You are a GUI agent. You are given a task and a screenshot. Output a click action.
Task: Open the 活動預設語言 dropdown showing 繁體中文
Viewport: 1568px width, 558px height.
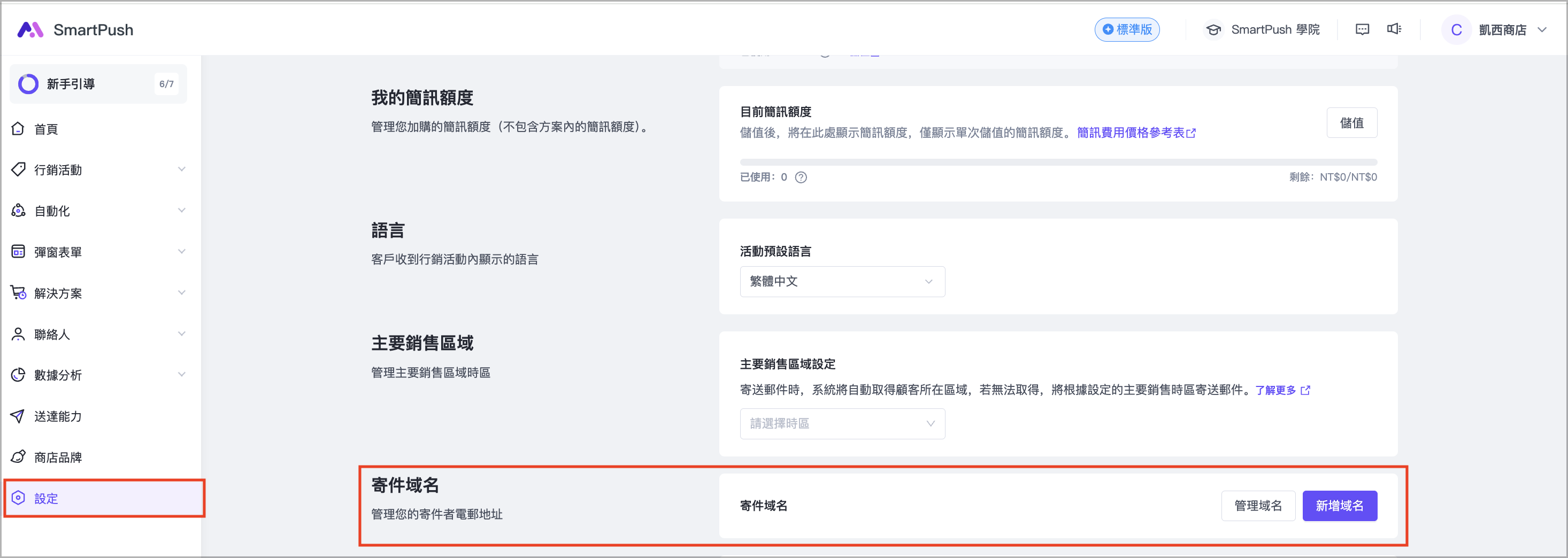842,281
